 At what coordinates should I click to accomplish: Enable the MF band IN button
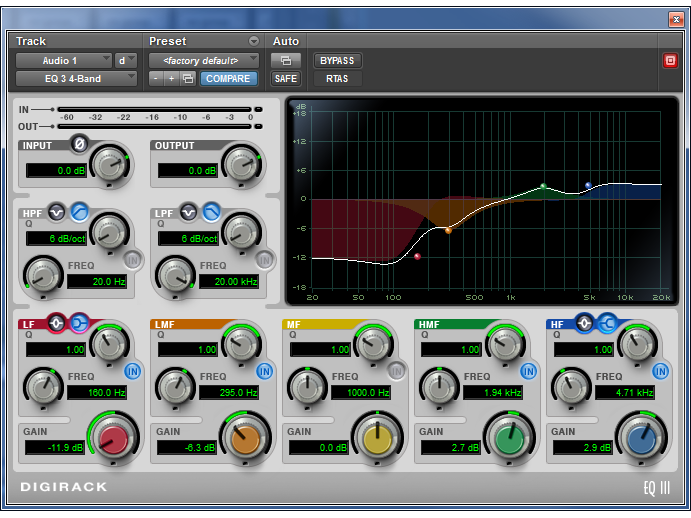(x=397, y=371)
